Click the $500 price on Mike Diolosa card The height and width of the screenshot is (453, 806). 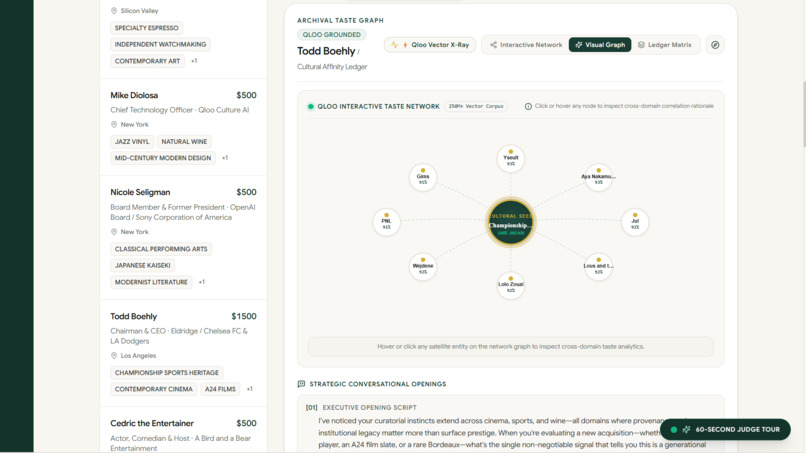tap(246, 95)
